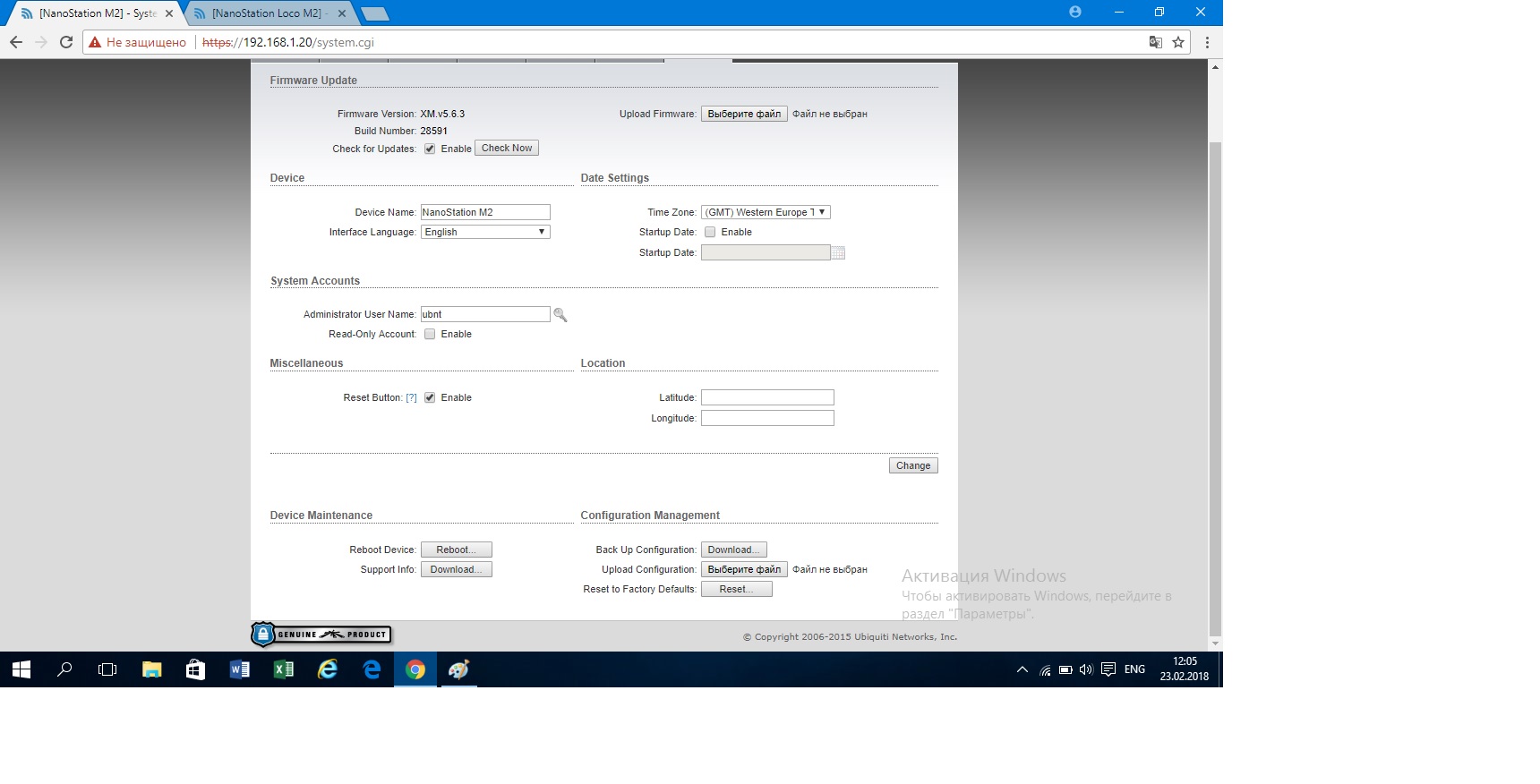Image resolution: width=1540 pixels, height=784 pixels.
Task: Toggle the Reset Button Enable checkbox
Action: (x=430, y=397)
